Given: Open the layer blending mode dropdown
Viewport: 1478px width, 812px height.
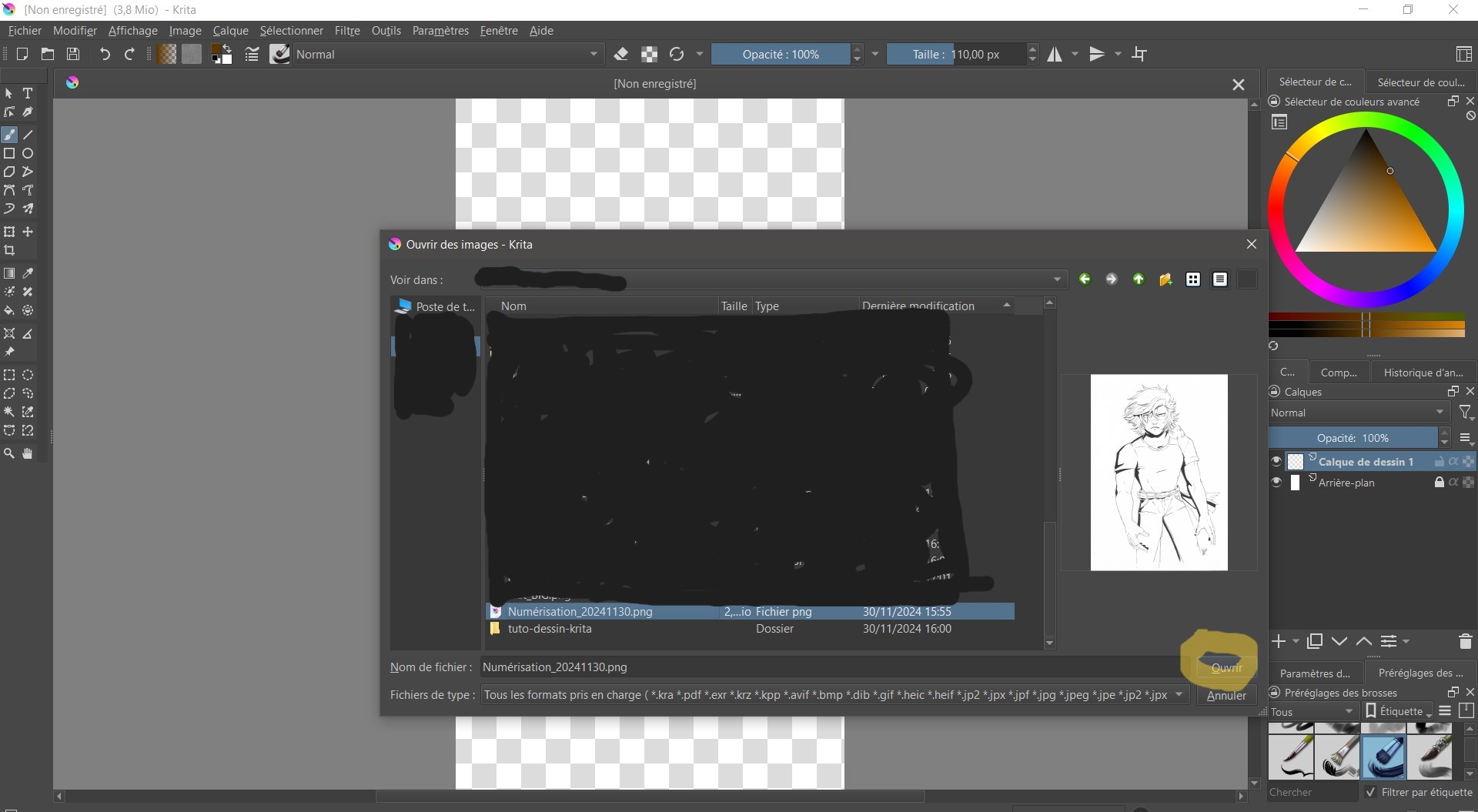Looking at the screenshot, I should pos(1359,413).
